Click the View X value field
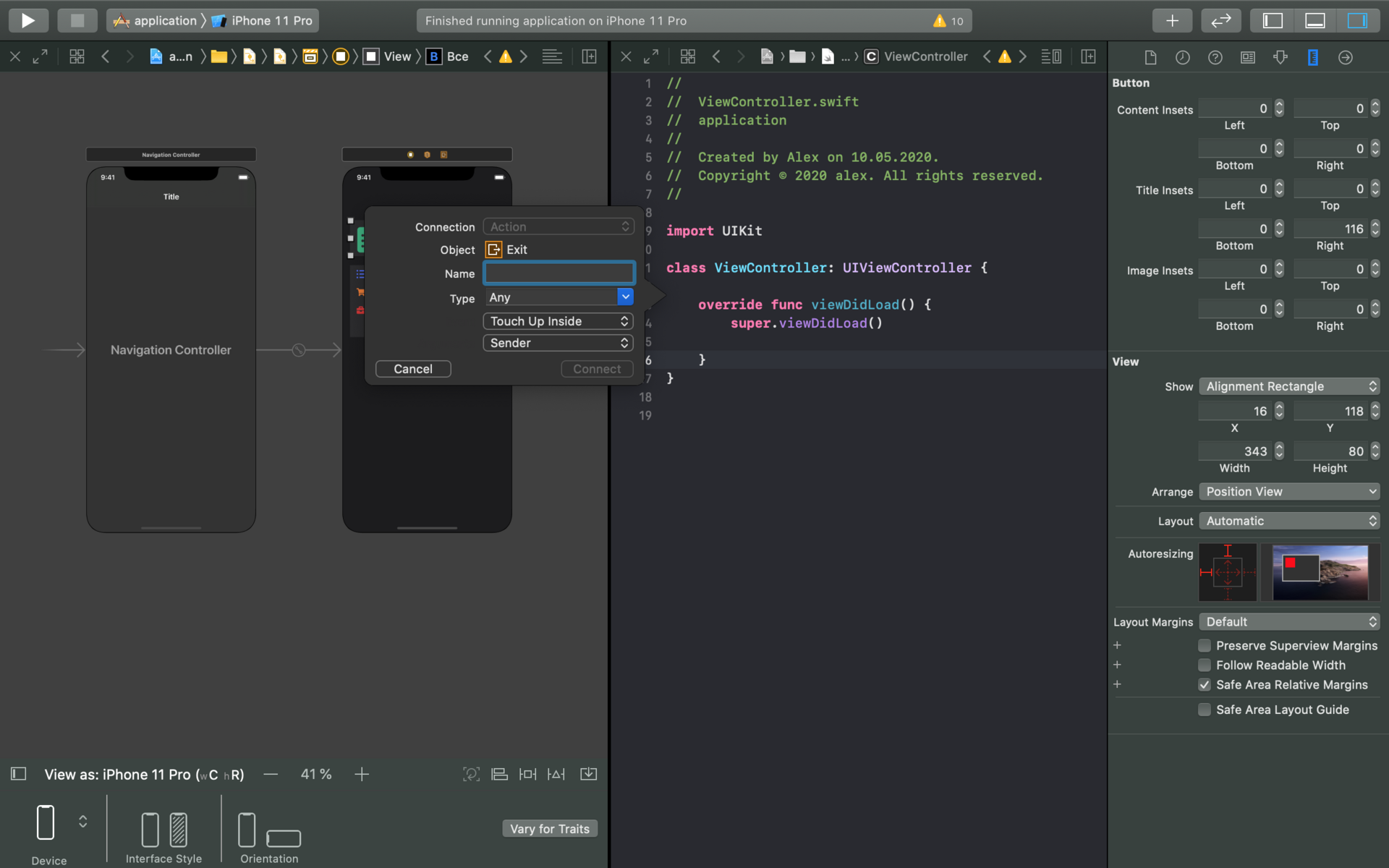This screenshot has width=1389, height=868. pos(1235,411)
